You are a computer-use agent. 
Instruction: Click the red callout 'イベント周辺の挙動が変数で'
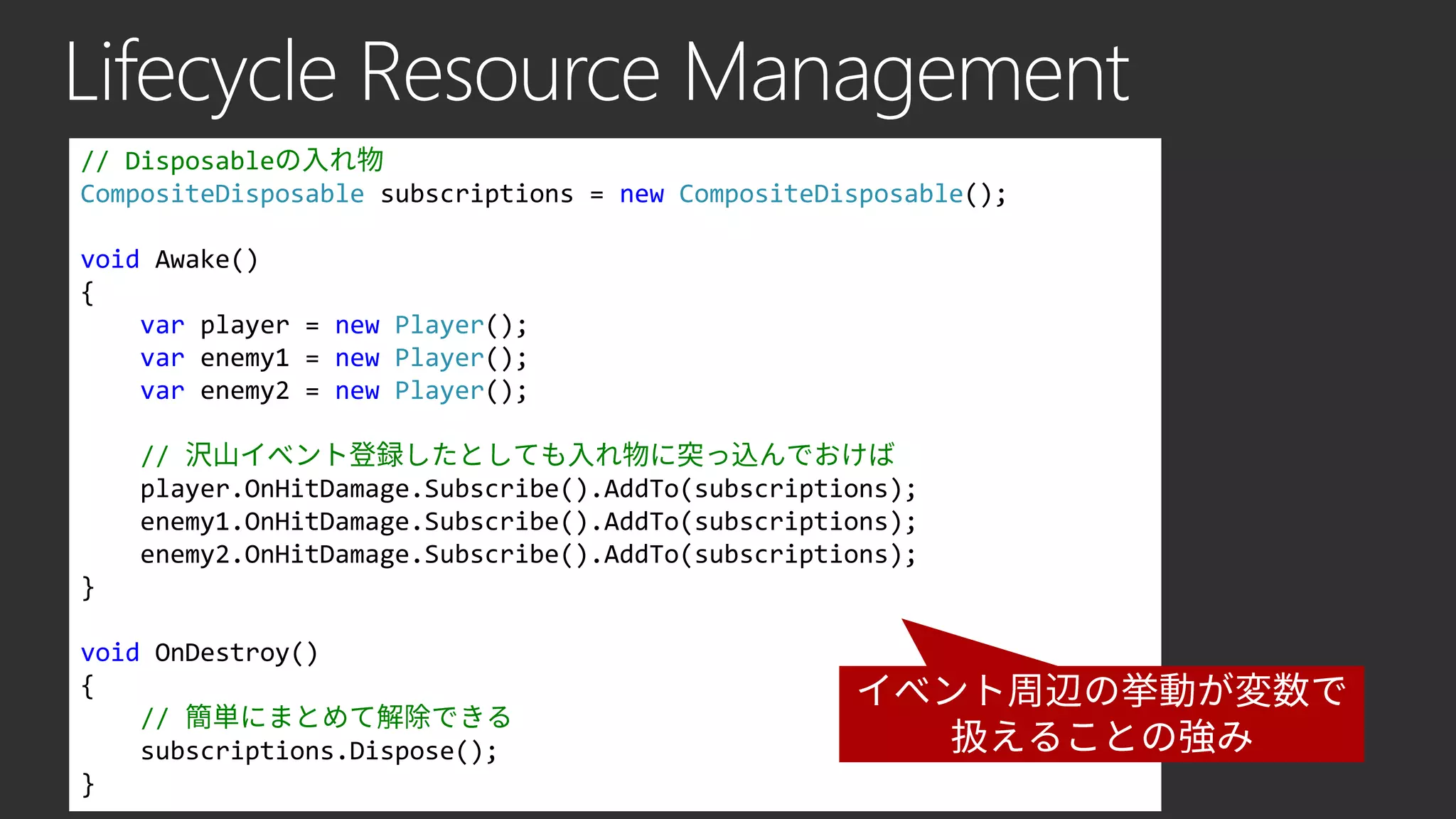pos(1101,713)
